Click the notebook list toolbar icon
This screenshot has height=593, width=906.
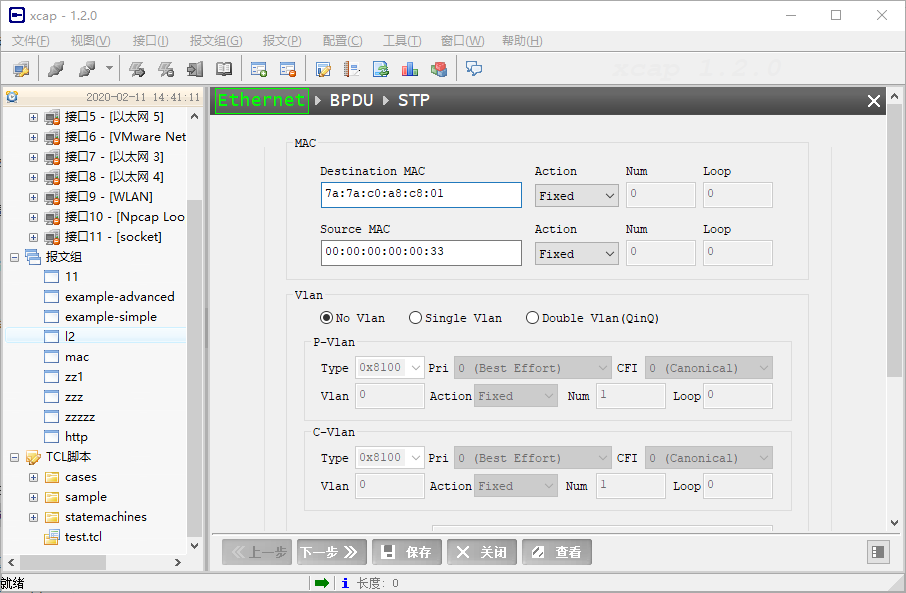[x=352, y=69]
